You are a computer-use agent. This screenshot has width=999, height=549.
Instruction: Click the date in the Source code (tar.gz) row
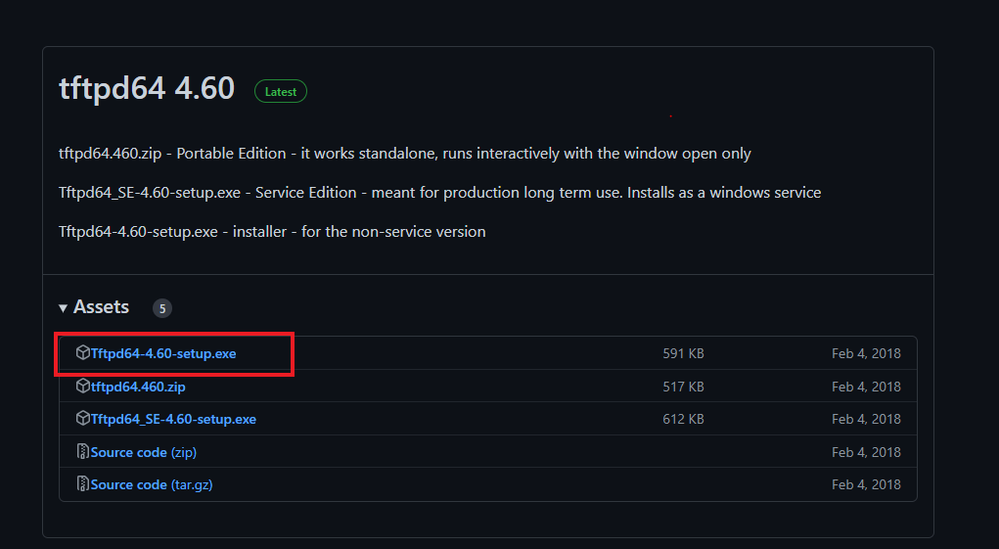[866, 484]
